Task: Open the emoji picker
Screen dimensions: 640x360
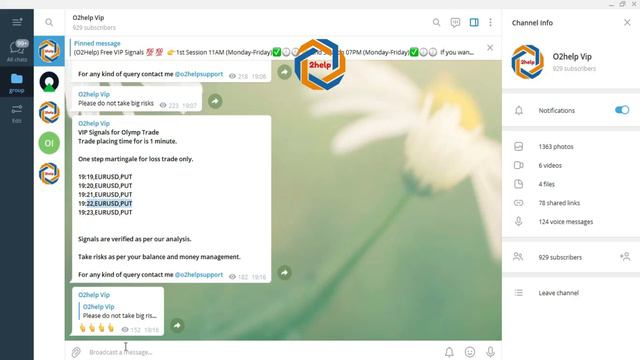Action: click(470, 352)
